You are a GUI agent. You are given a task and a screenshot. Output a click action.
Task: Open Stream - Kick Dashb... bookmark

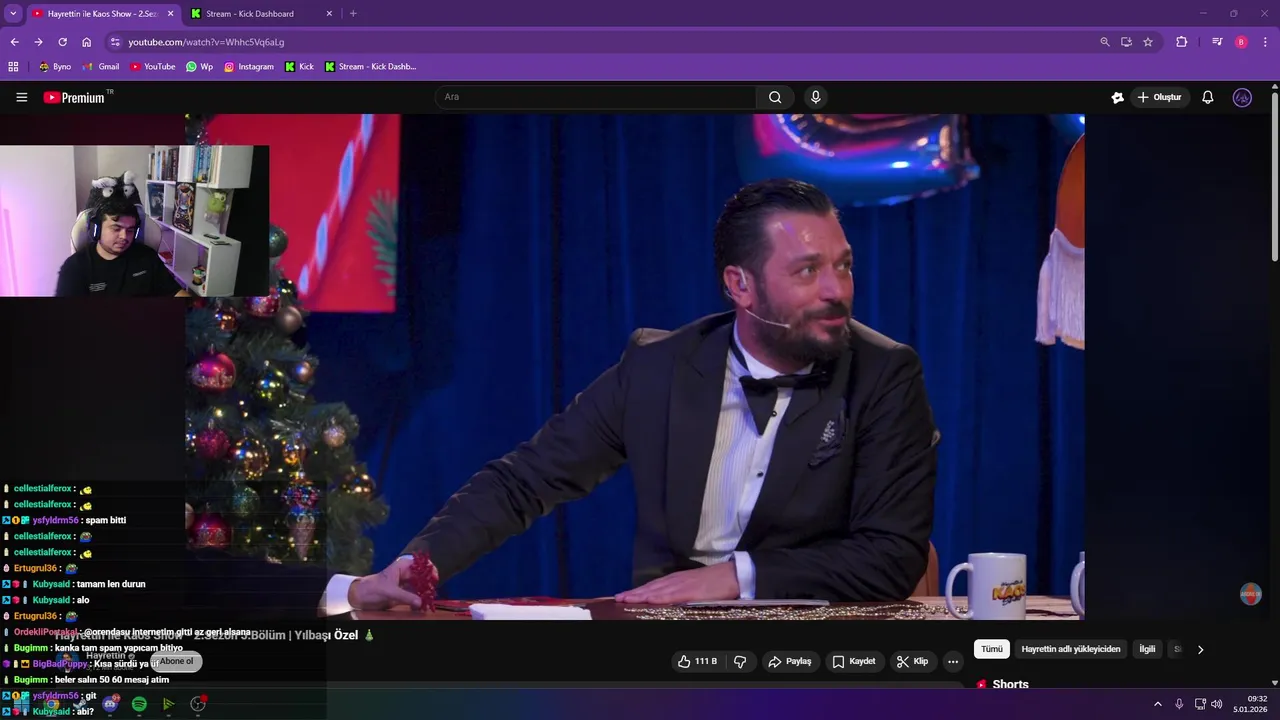[x=370, y=67]
